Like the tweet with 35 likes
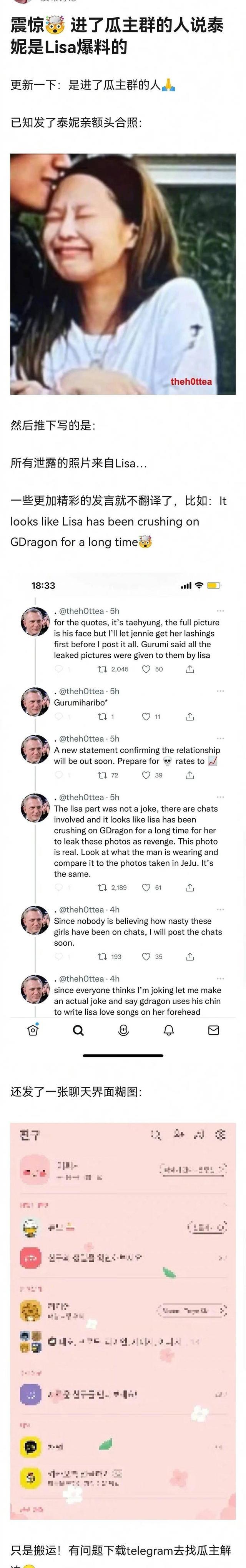 tap(146, 956)
